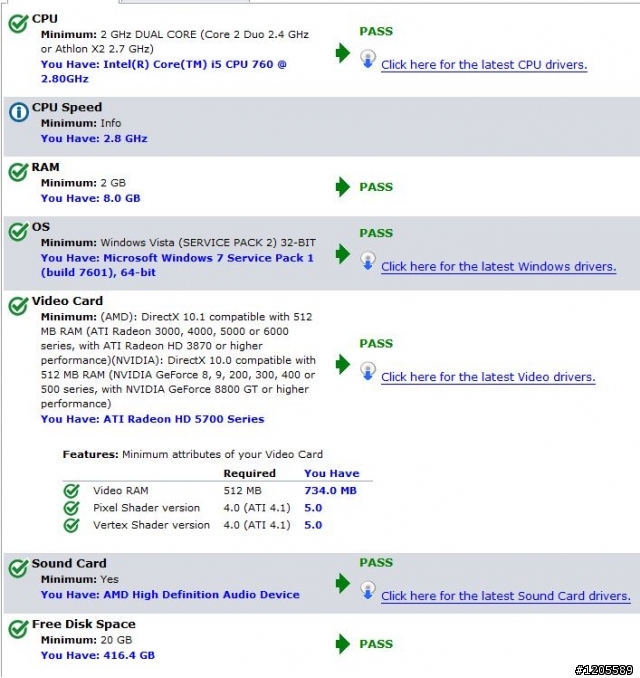Click the 'Free Disk Space' heading
640x678 pixels.
pyautogui.click(x=83, y=624)
